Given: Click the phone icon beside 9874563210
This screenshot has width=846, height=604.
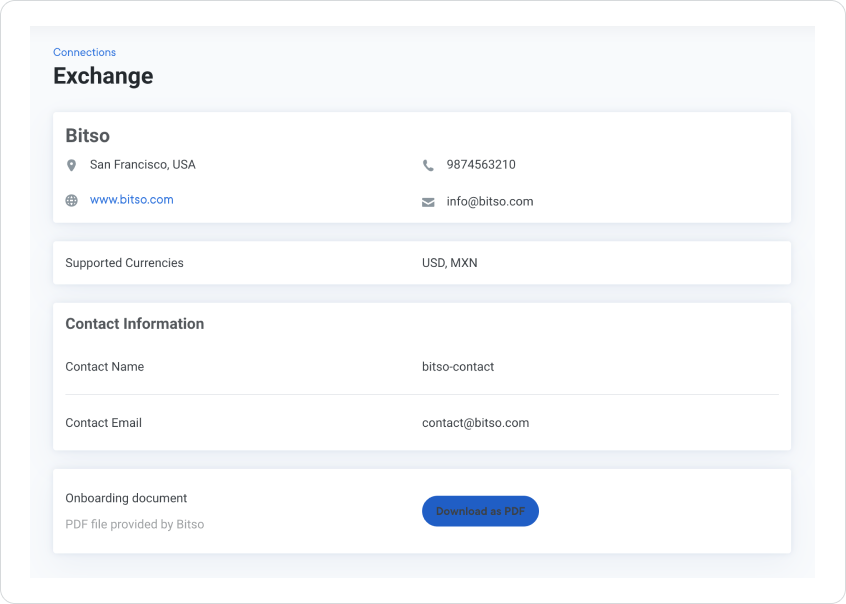Looking at the screenshot, I should tap(429, 165).
